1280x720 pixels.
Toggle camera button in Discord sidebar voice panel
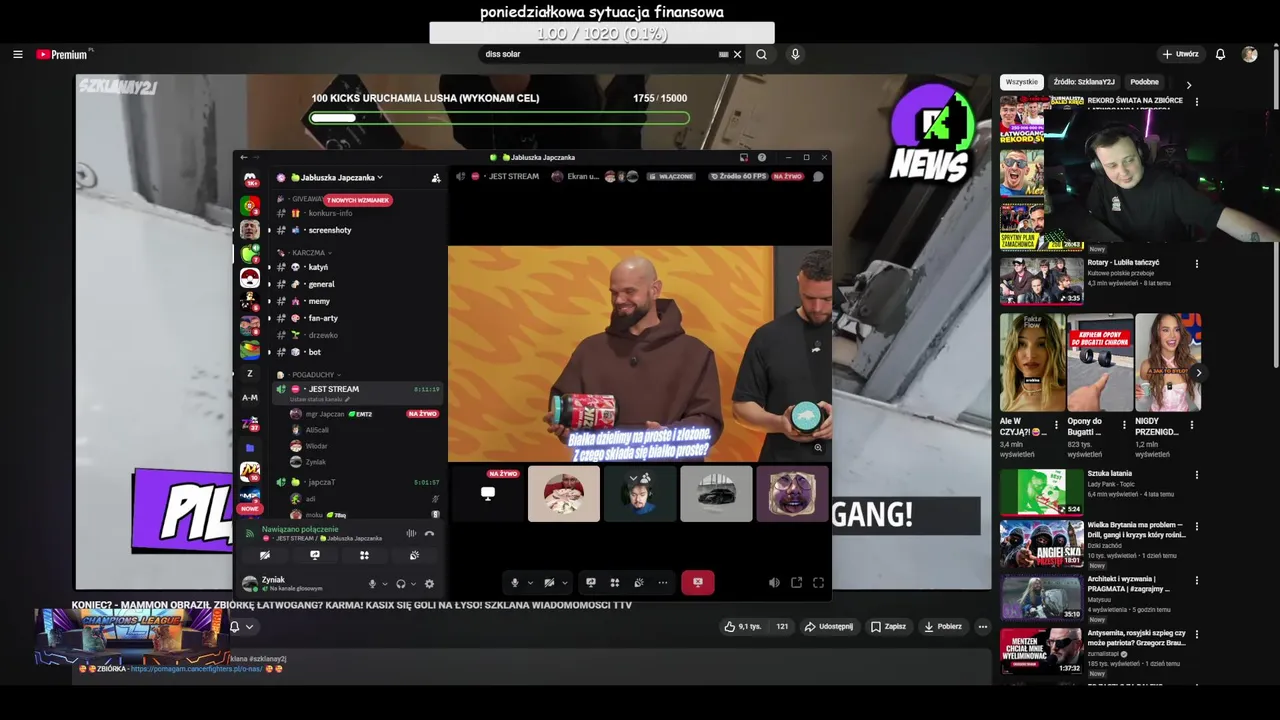(x=265, y=555)
